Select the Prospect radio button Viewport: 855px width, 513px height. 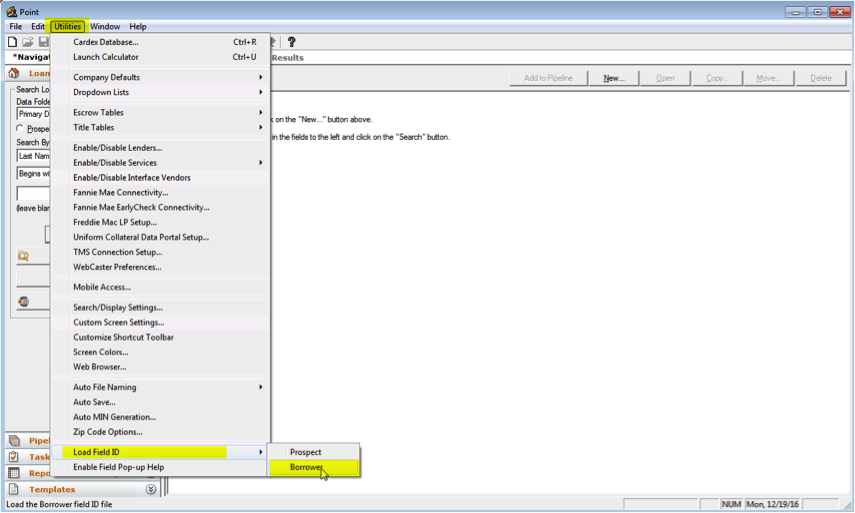tap(20, 129)
